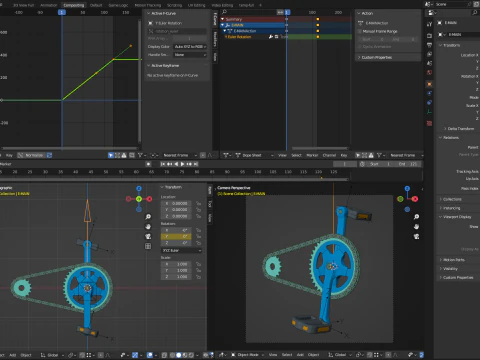This screenshot has width=480, height=360.
Task: Expand Delta Transform in Properties editor
Action: (445, 129)
